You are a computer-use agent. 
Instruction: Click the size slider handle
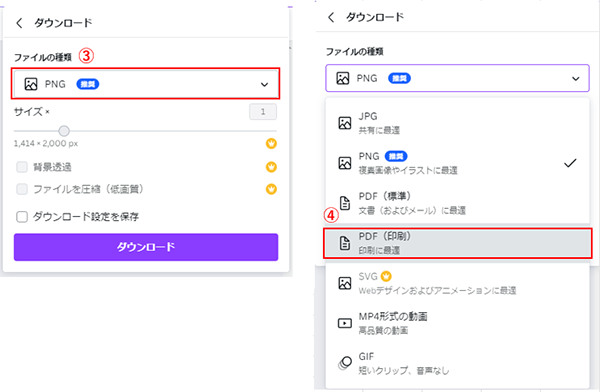pos(64,131)
